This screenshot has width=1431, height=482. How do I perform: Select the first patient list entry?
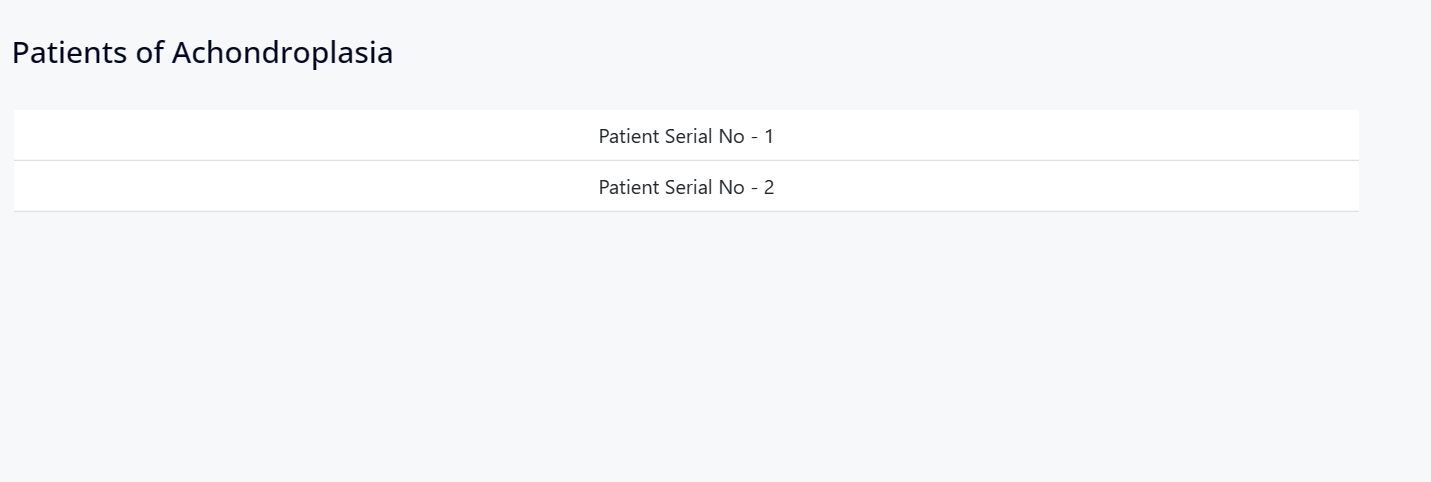[x=686, y=136]
